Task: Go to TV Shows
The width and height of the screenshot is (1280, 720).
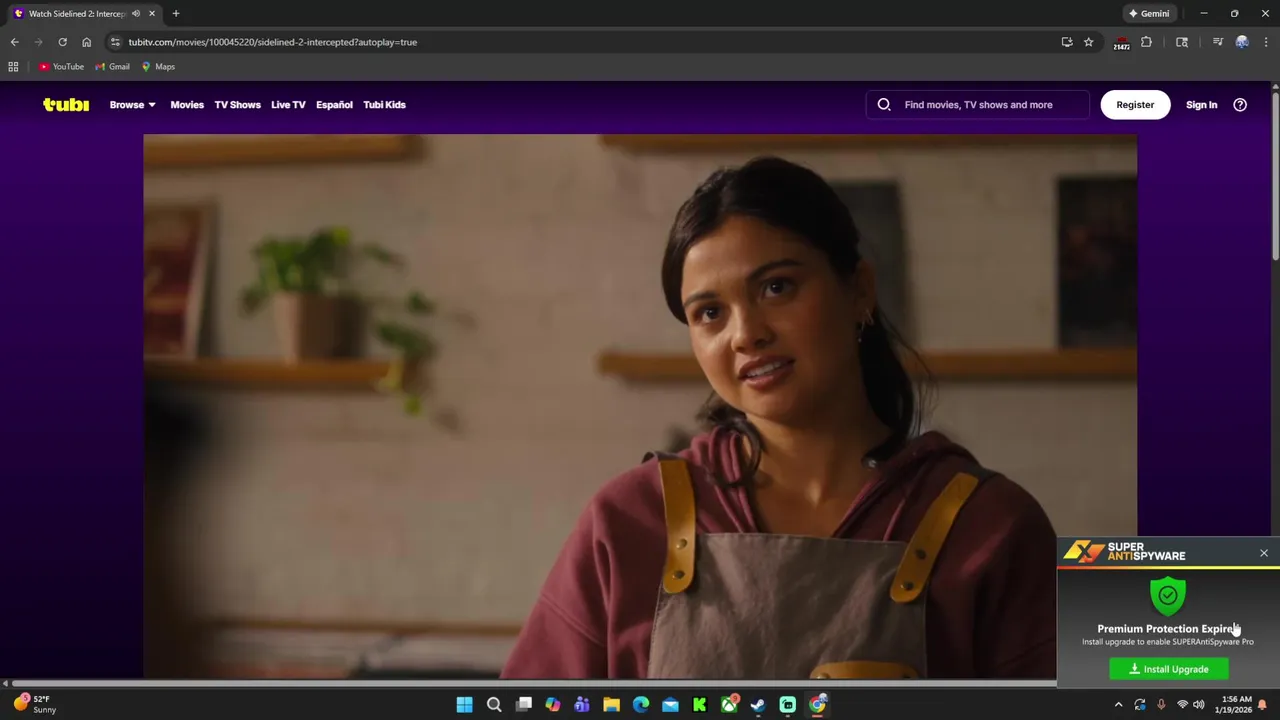Action: [x=237, y=105]
